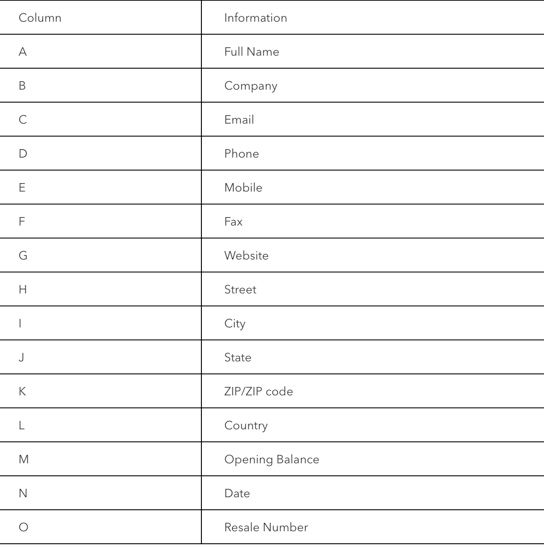Image resolution: width=544 pixels, height=547 pixels.
Task: Select column letter G cell
Action: (100, 255)
